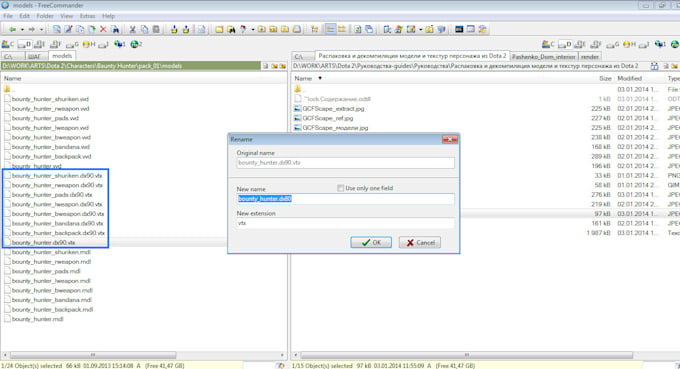The image size is (680, 369).
Task: Switch to the Pashenko_Dom_interior tab
Action: (x=543, y=57)
